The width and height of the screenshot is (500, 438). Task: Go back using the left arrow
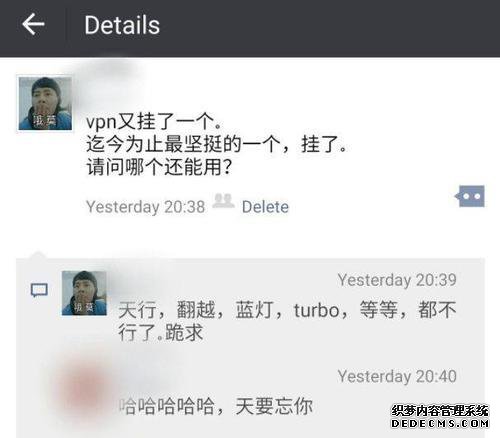33,24
